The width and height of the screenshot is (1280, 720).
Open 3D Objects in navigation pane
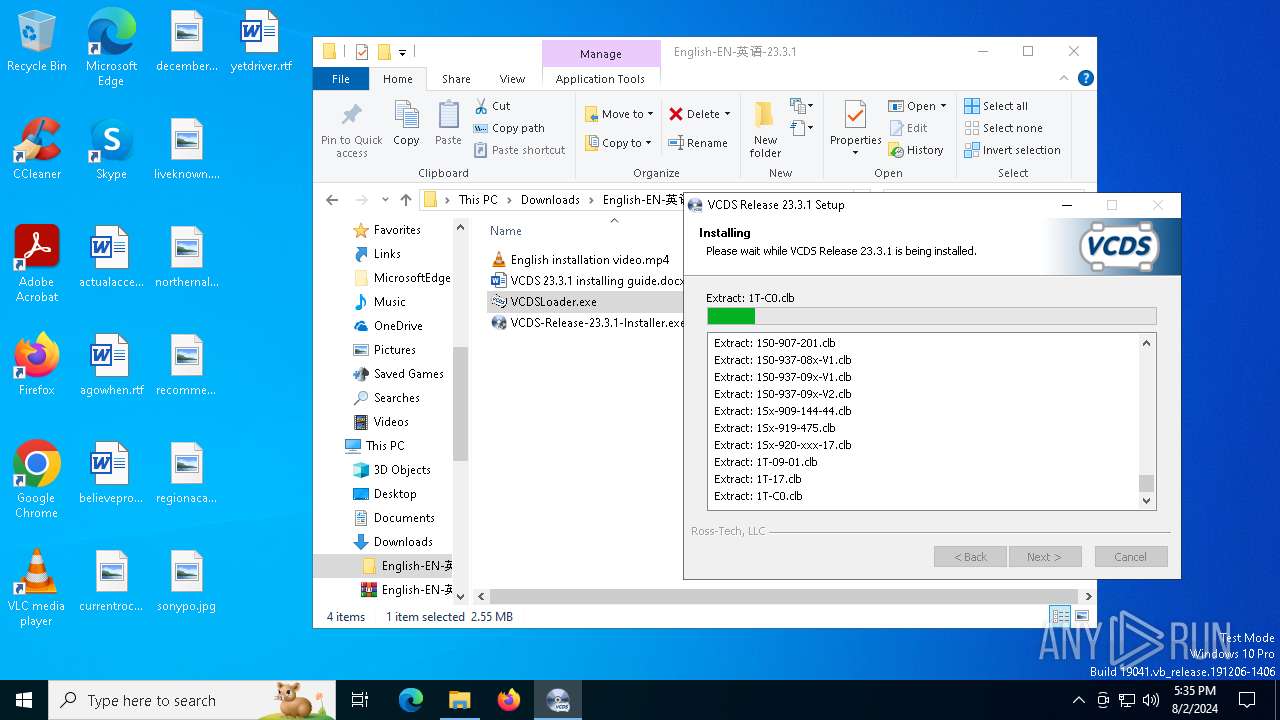coord(402,470)
